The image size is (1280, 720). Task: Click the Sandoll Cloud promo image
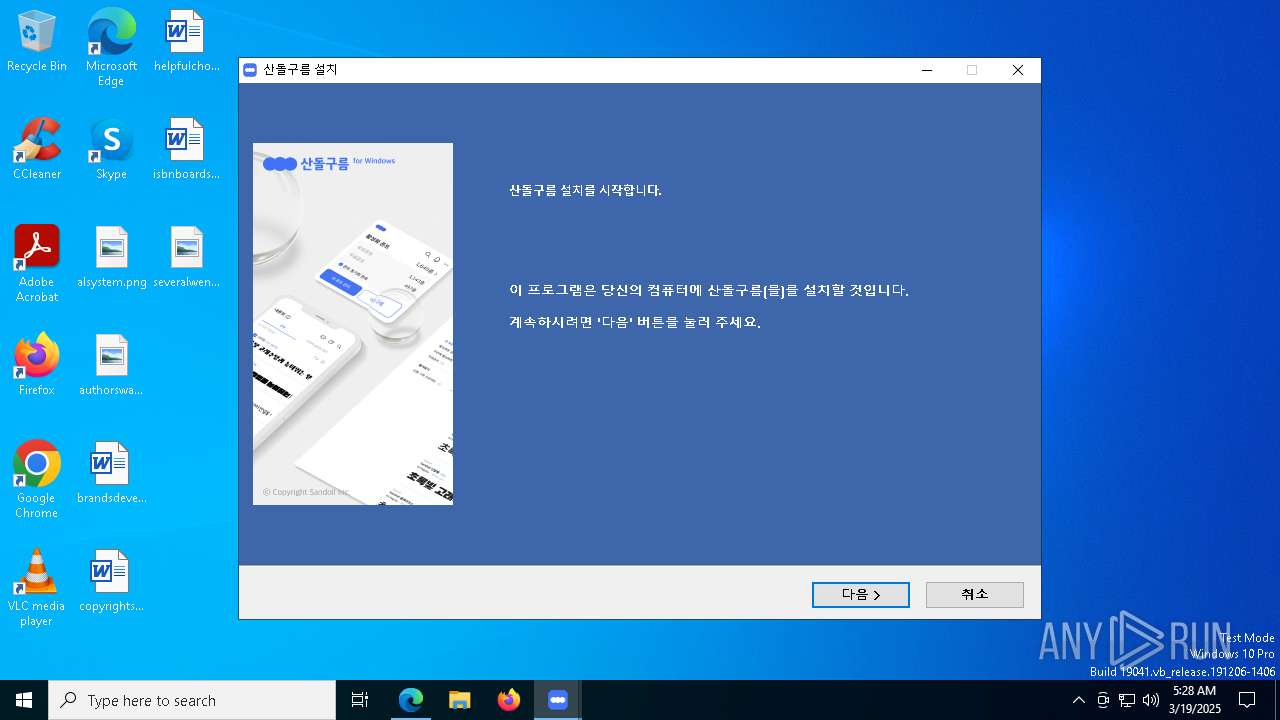353,324
